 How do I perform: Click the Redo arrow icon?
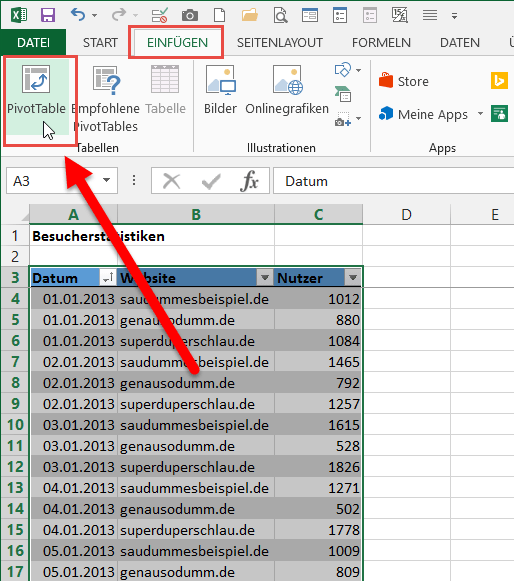pos(119,15)
